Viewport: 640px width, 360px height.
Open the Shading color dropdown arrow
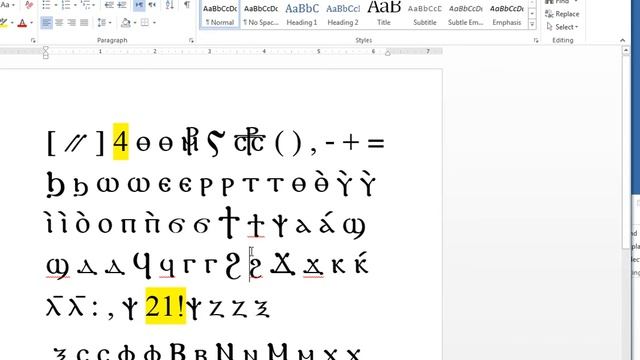[x=135, y=23]
